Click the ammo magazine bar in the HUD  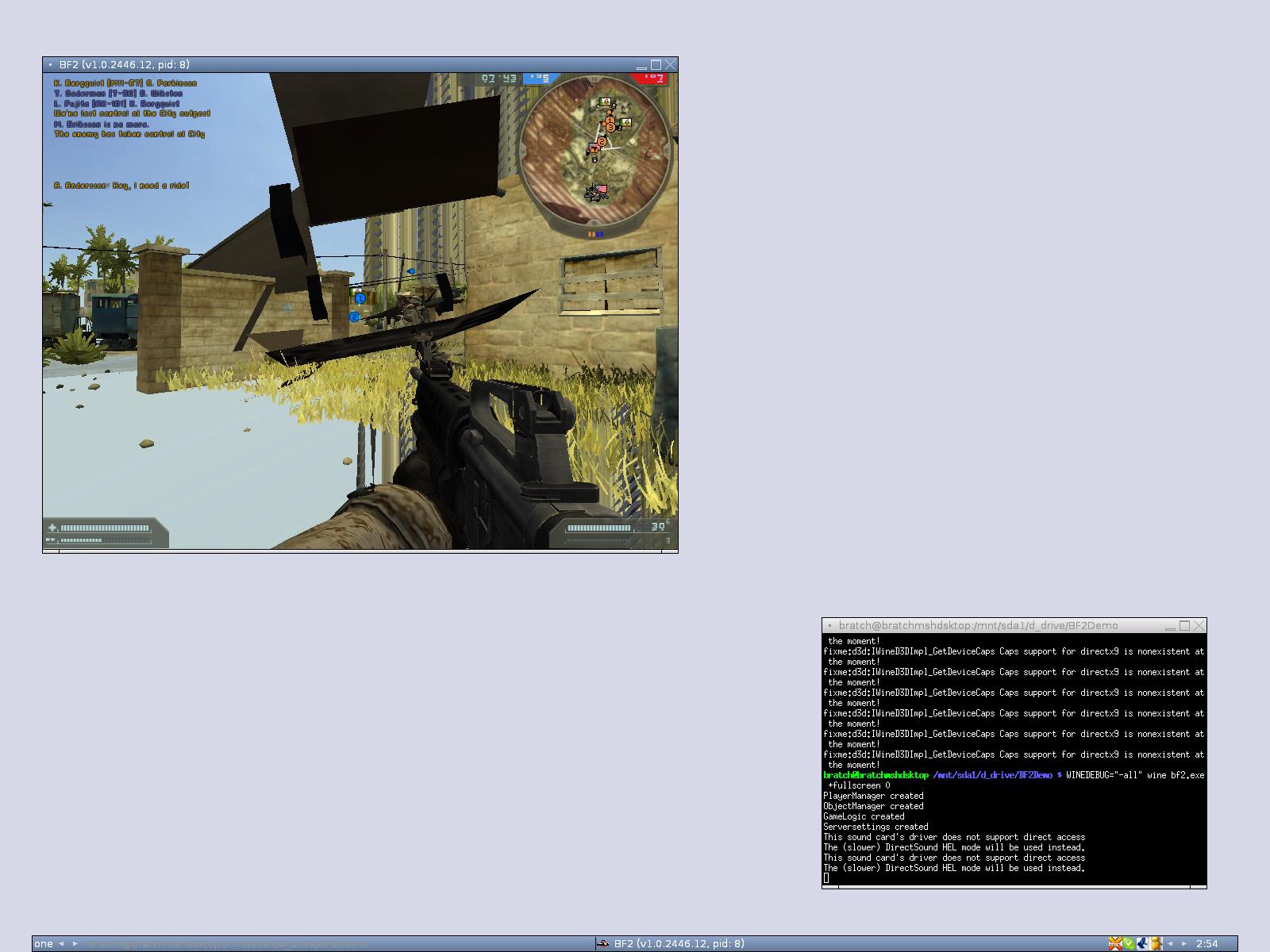pyautogui.click(x=599, y=528)
